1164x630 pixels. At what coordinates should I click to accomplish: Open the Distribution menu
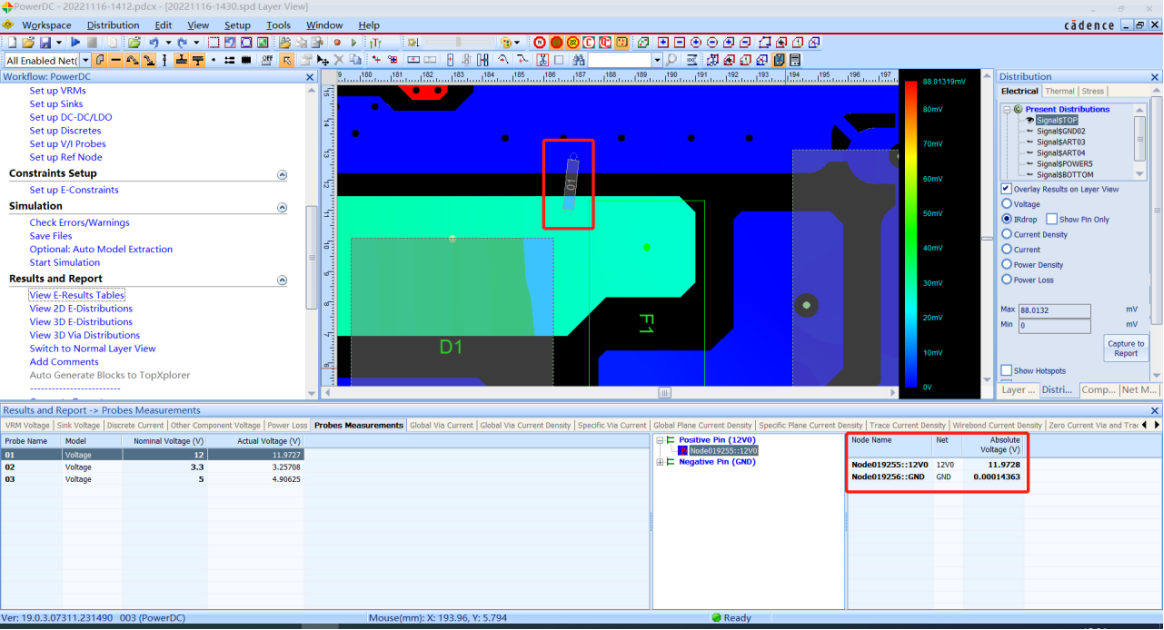coord(113,24)
